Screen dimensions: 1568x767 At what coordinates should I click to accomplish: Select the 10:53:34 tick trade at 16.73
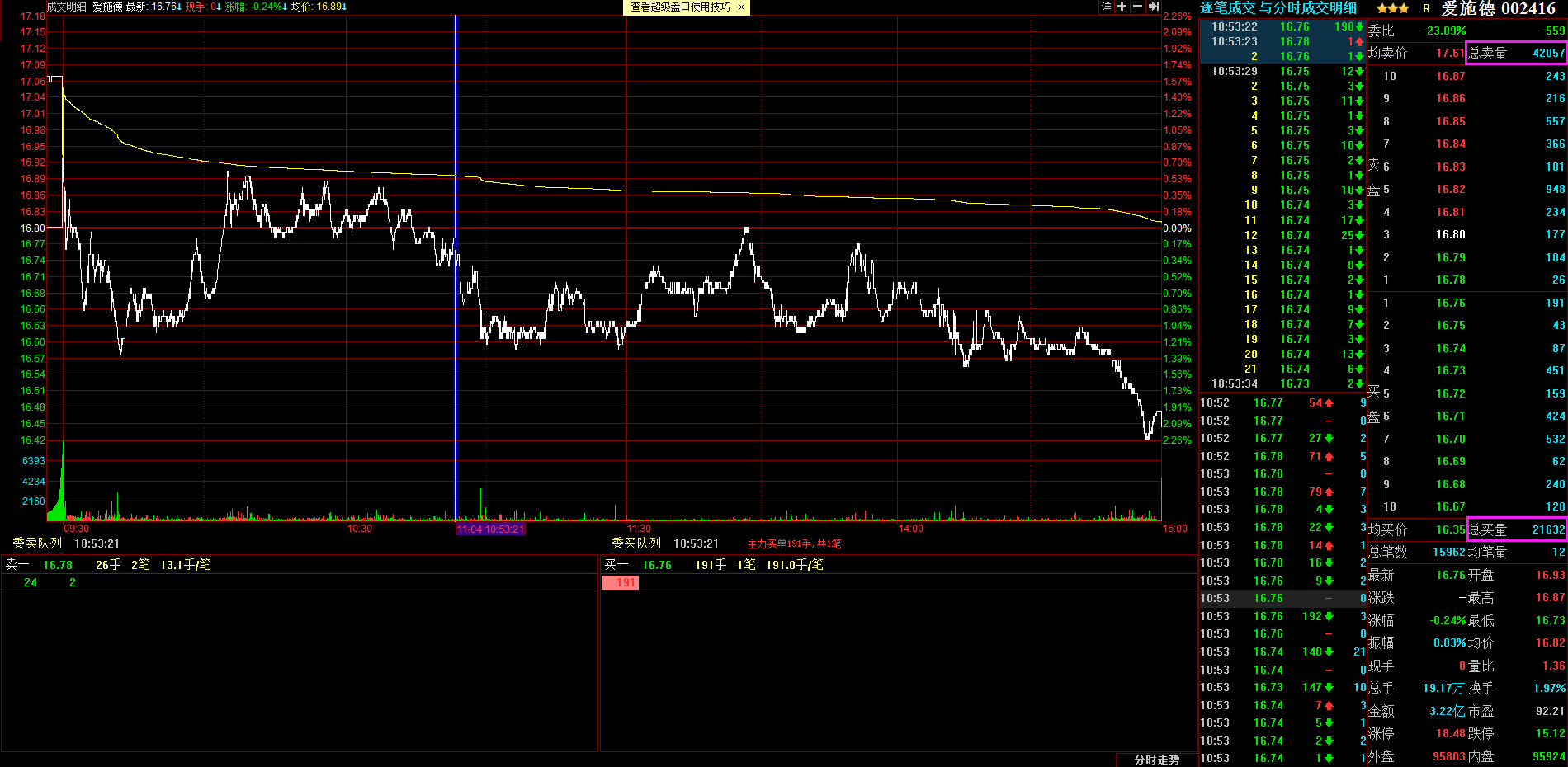(1283, 383)
